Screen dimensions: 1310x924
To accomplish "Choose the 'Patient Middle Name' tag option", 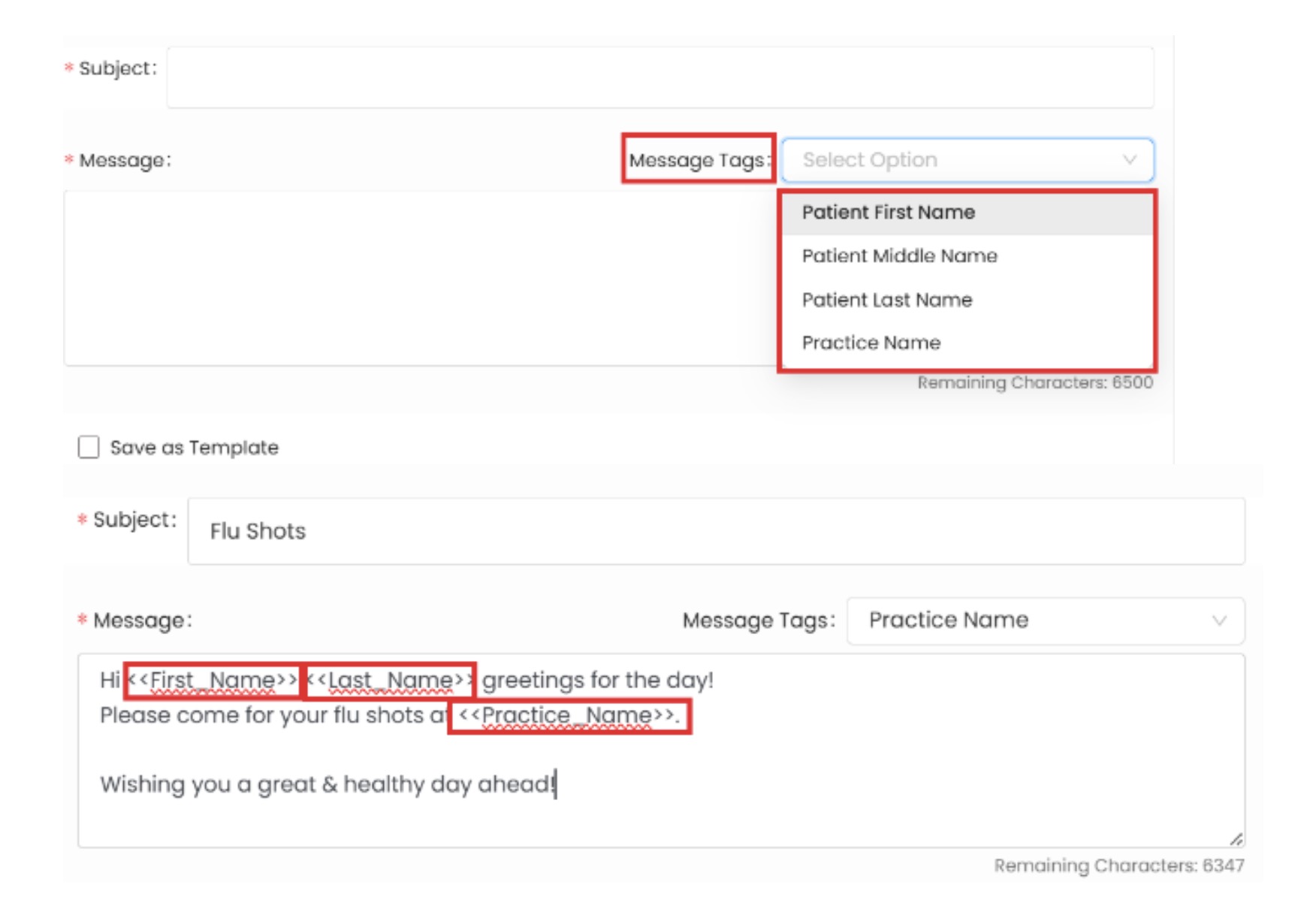I will 899,256.
